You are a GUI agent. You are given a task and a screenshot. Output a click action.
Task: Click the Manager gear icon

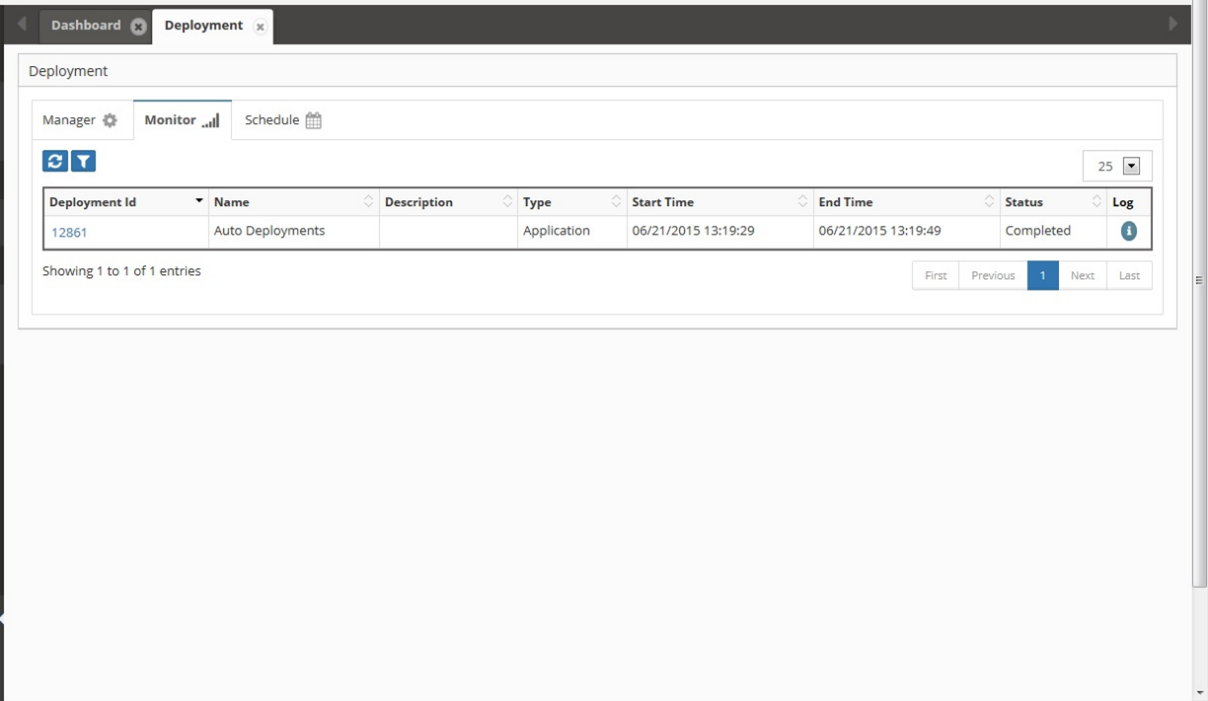[110, 119]
